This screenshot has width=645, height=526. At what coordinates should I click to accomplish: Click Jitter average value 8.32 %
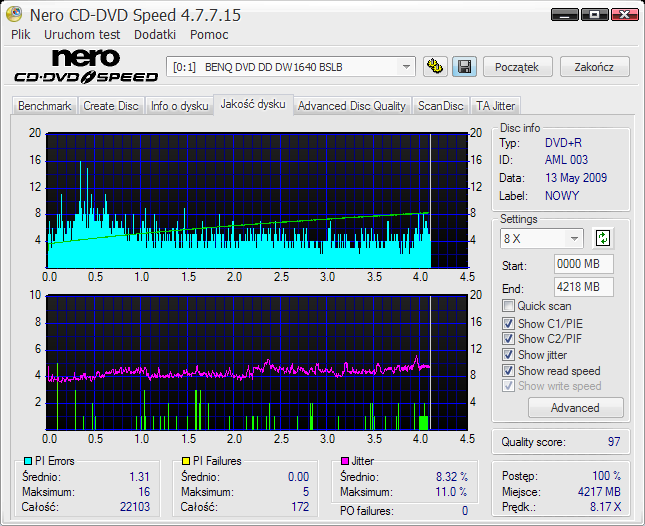point(452,477)
